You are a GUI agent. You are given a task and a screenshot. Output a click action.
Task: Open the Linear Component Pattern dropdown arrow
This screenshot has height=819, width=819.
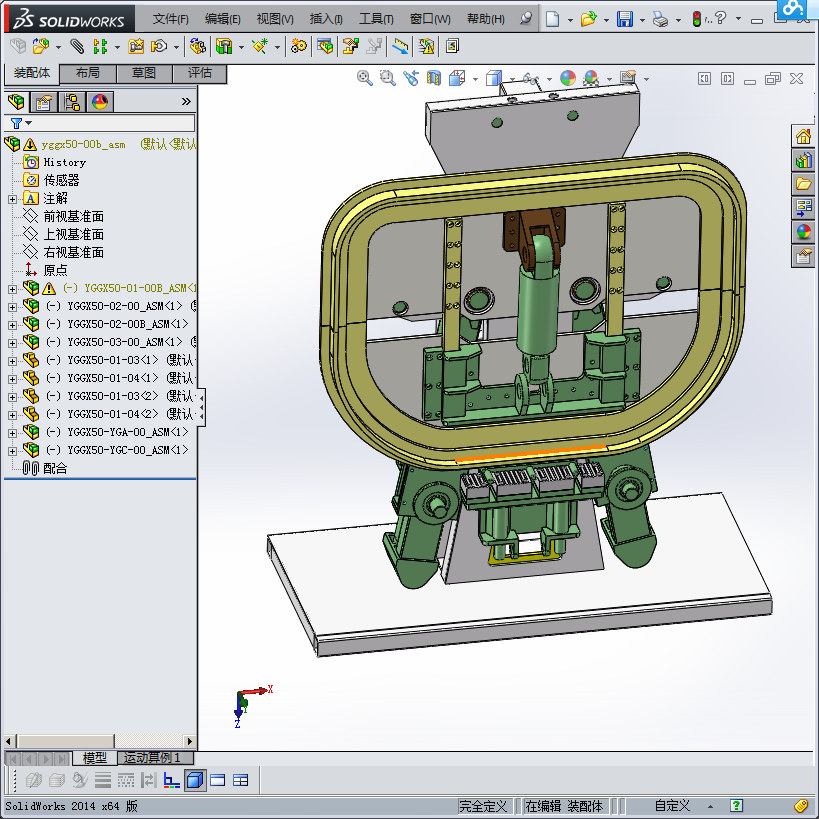117,48
